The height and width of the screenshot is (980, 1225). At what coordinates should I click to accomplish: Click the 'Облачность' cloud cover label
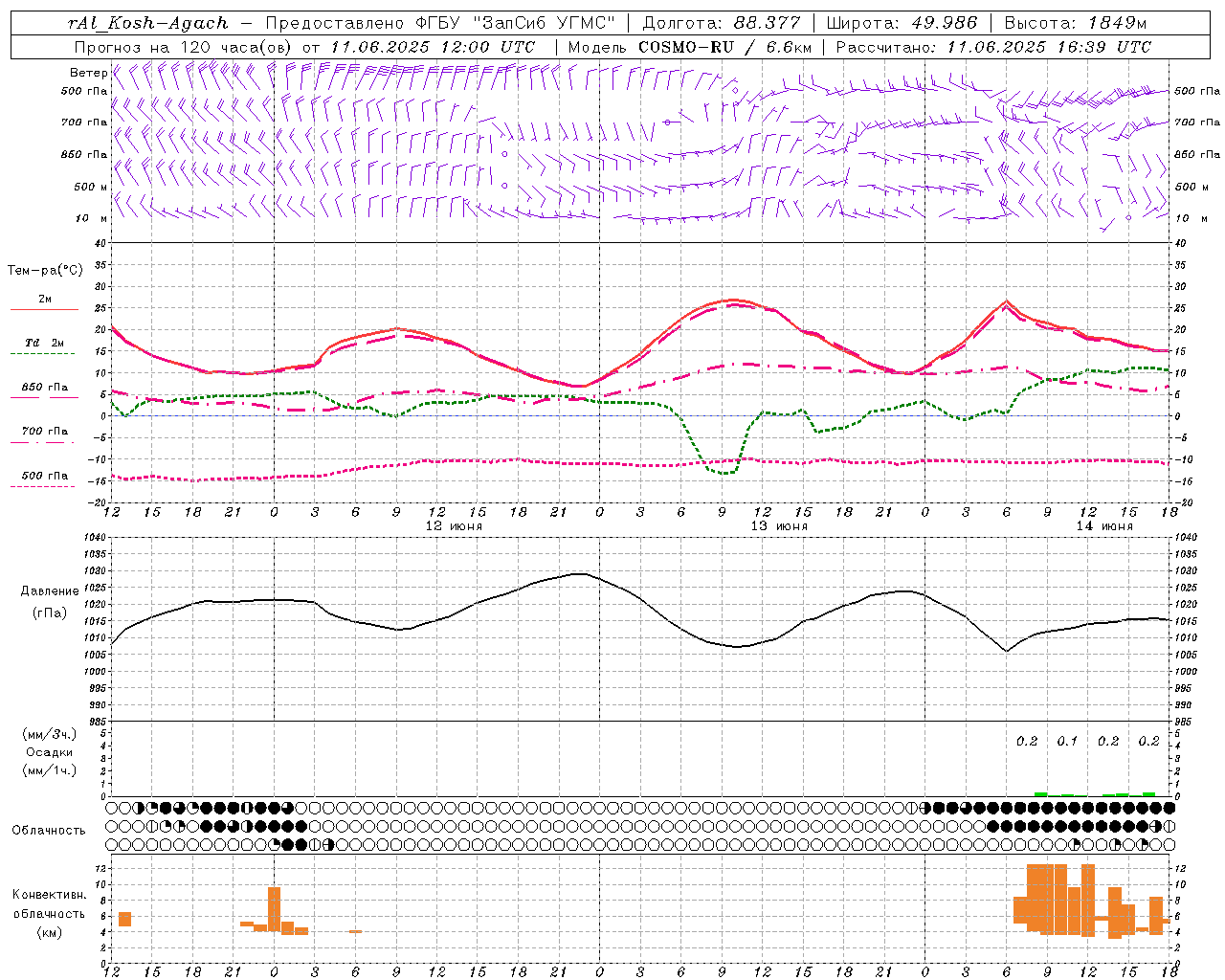tap(49, 830)
